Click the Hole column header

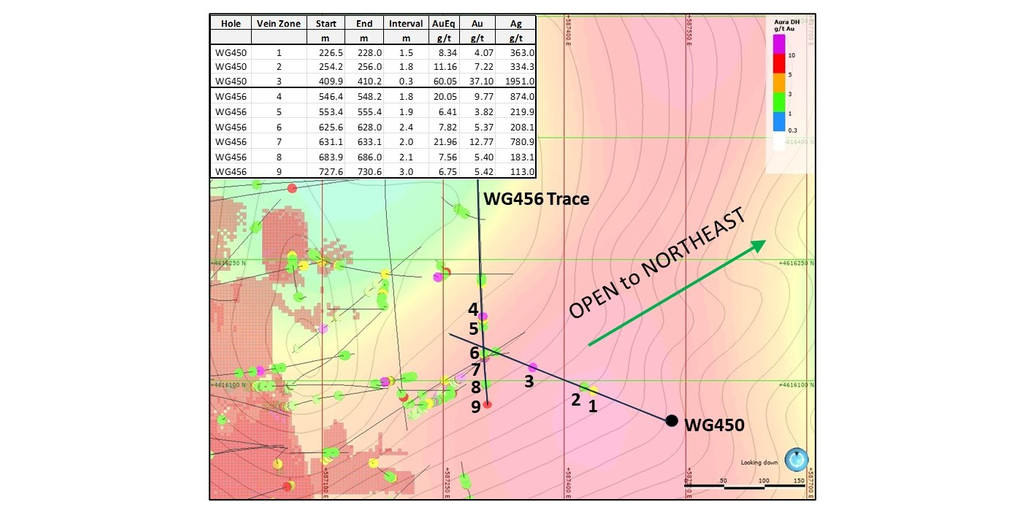tap(230, 23)
